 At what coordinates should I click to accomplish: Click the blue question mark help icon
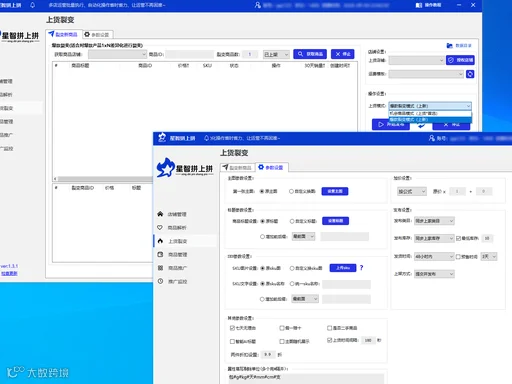[361, 268]
